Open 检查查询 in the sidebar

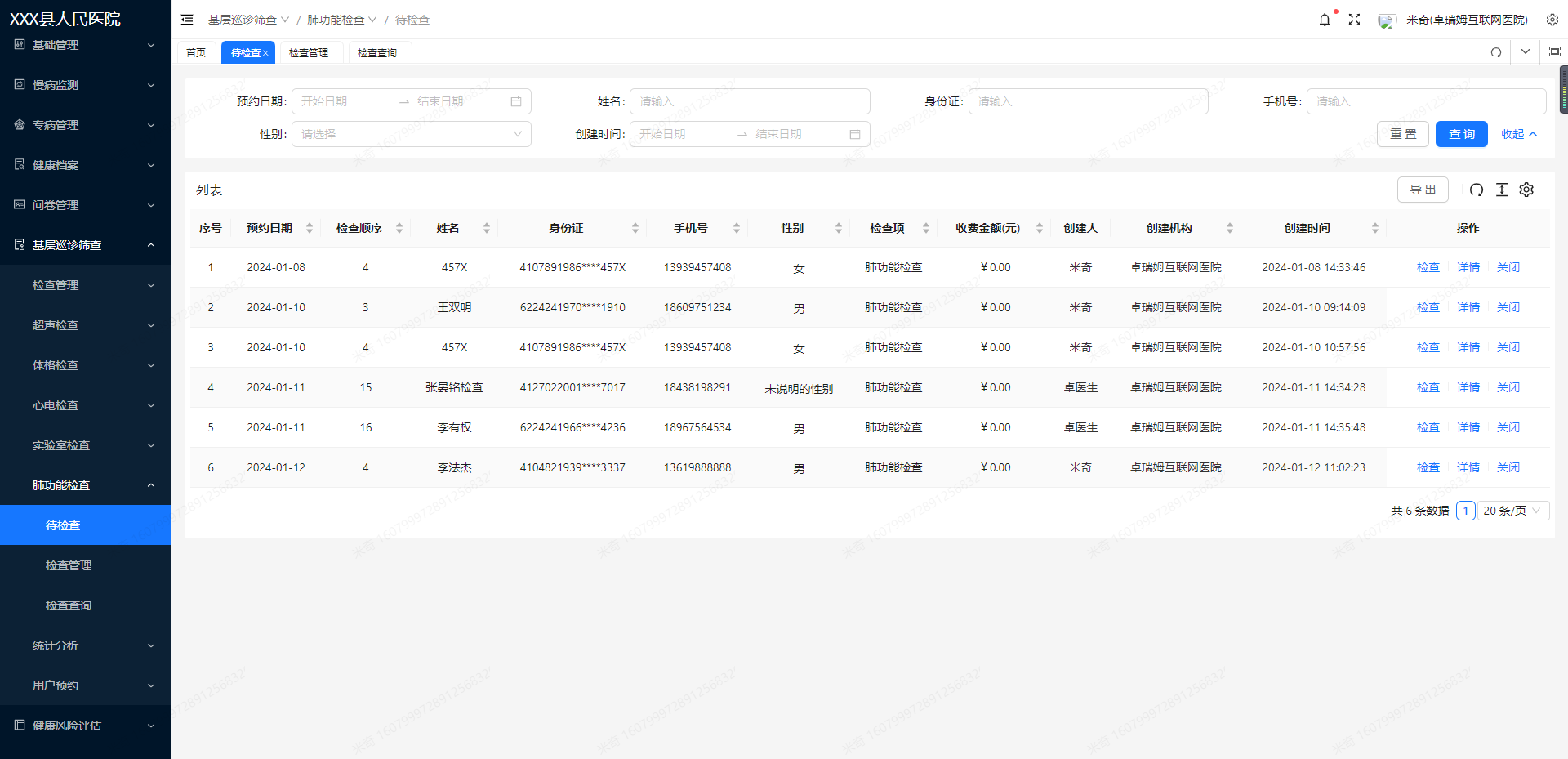pyautogui.click(x=86, y=605)
